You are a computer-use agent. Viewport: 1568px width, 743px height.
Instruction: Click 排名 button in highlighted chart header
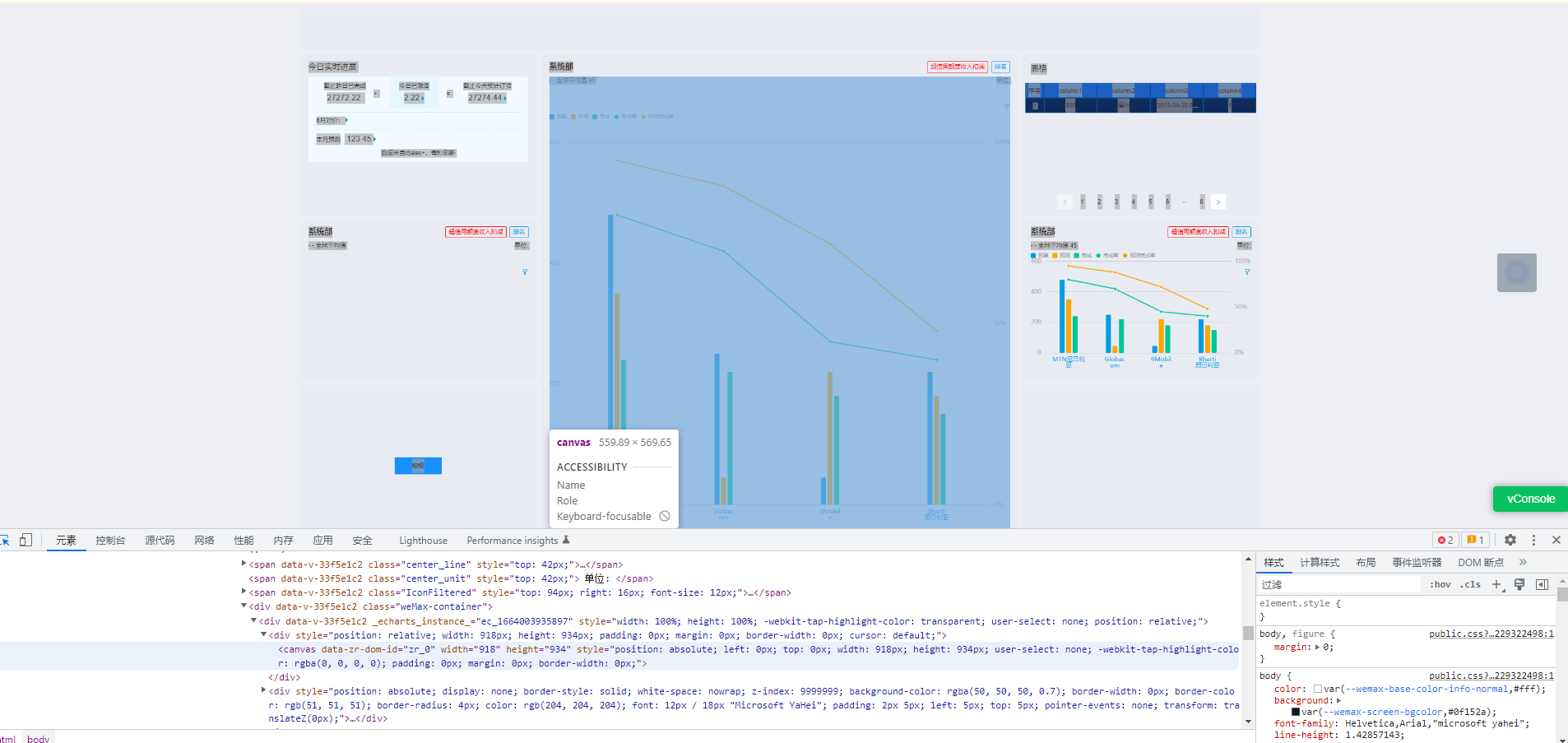pyautogui.click(x=1000, y=67)
